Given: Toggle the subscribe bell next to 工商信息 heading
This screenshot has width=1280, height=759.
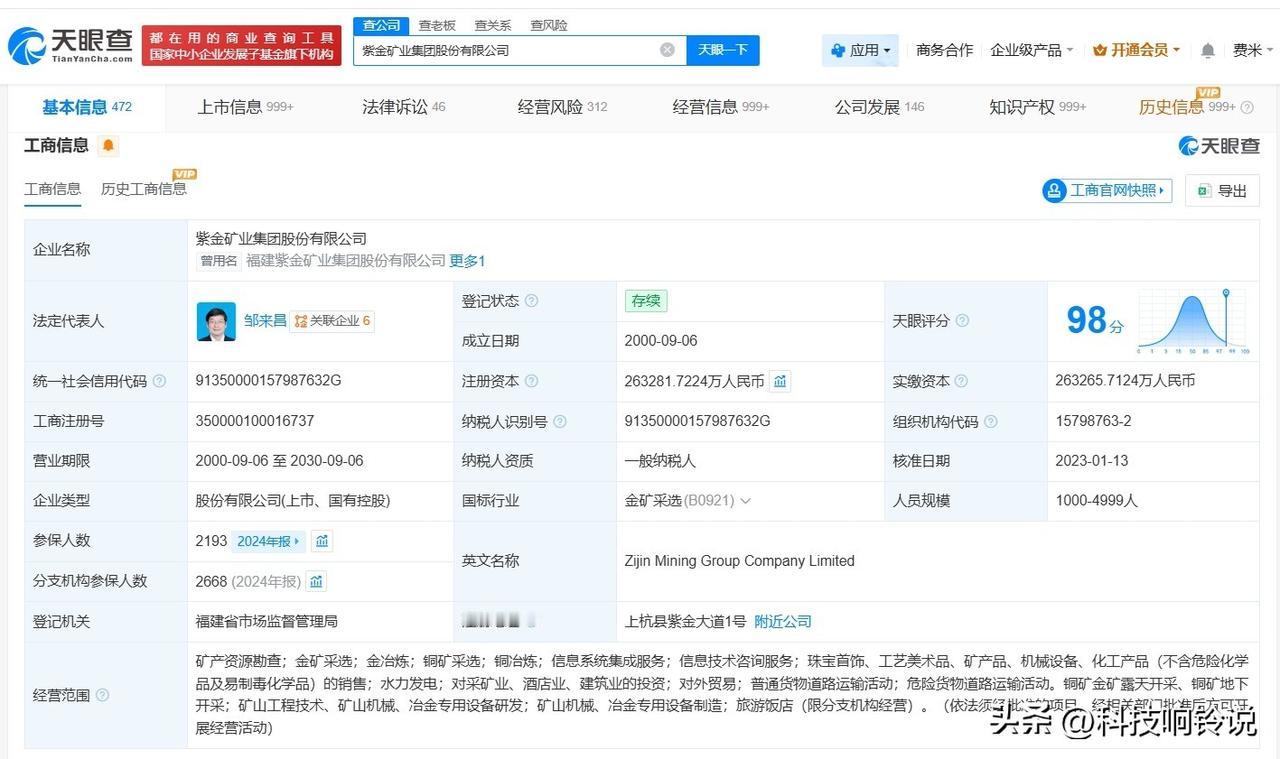Looking at the screenshot, I should pyautogui.click(x=108, y=145).
